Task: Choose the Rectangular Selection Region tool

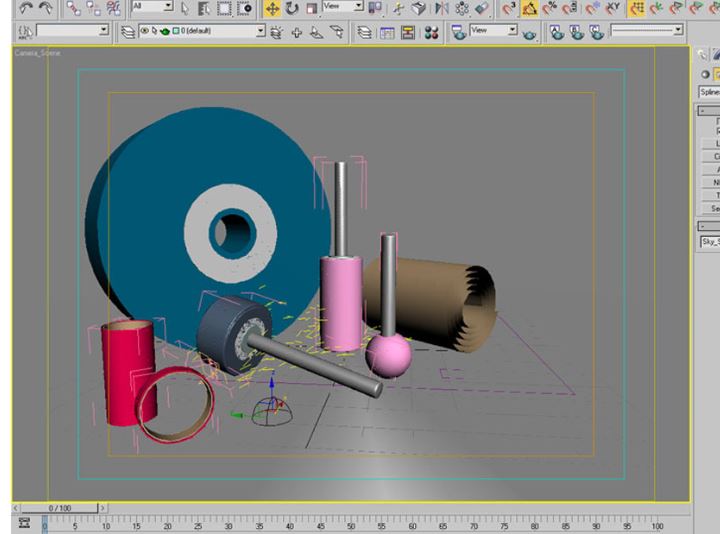Action: (x=224, y=8)
